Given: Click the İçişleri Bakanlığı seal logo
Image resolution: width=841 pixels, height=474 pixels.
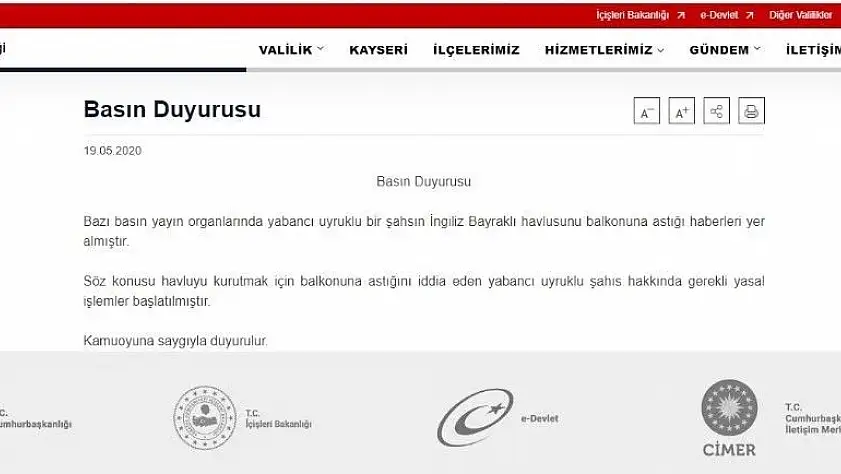Looking at the screenshot, I should [x=205, y=418].
